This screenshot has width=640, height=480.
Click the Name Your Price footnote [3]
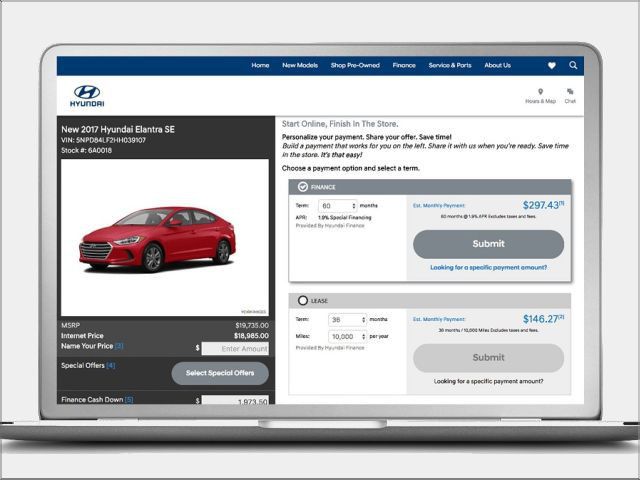tap(119, 346)
